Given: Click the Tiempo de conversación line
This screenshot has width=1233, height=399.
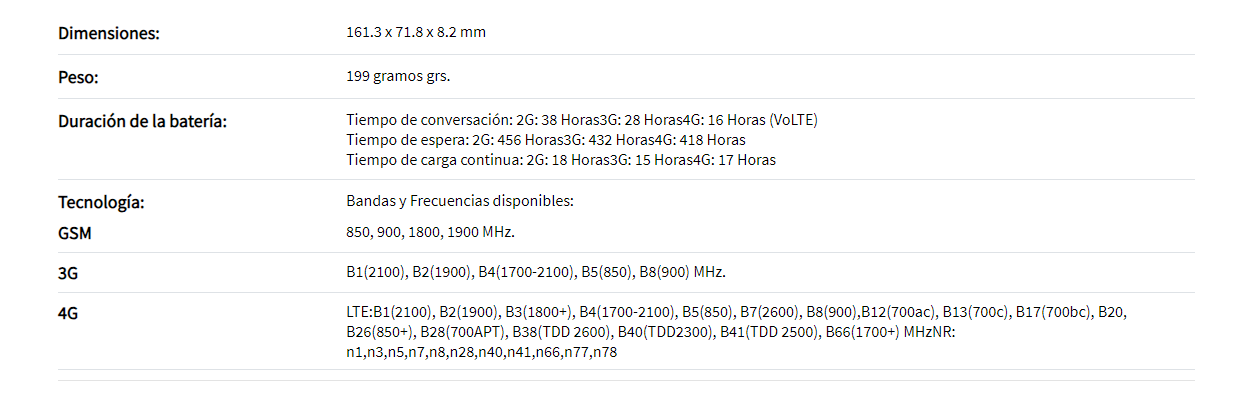Looking at the screenshot, I should [582, 120].
